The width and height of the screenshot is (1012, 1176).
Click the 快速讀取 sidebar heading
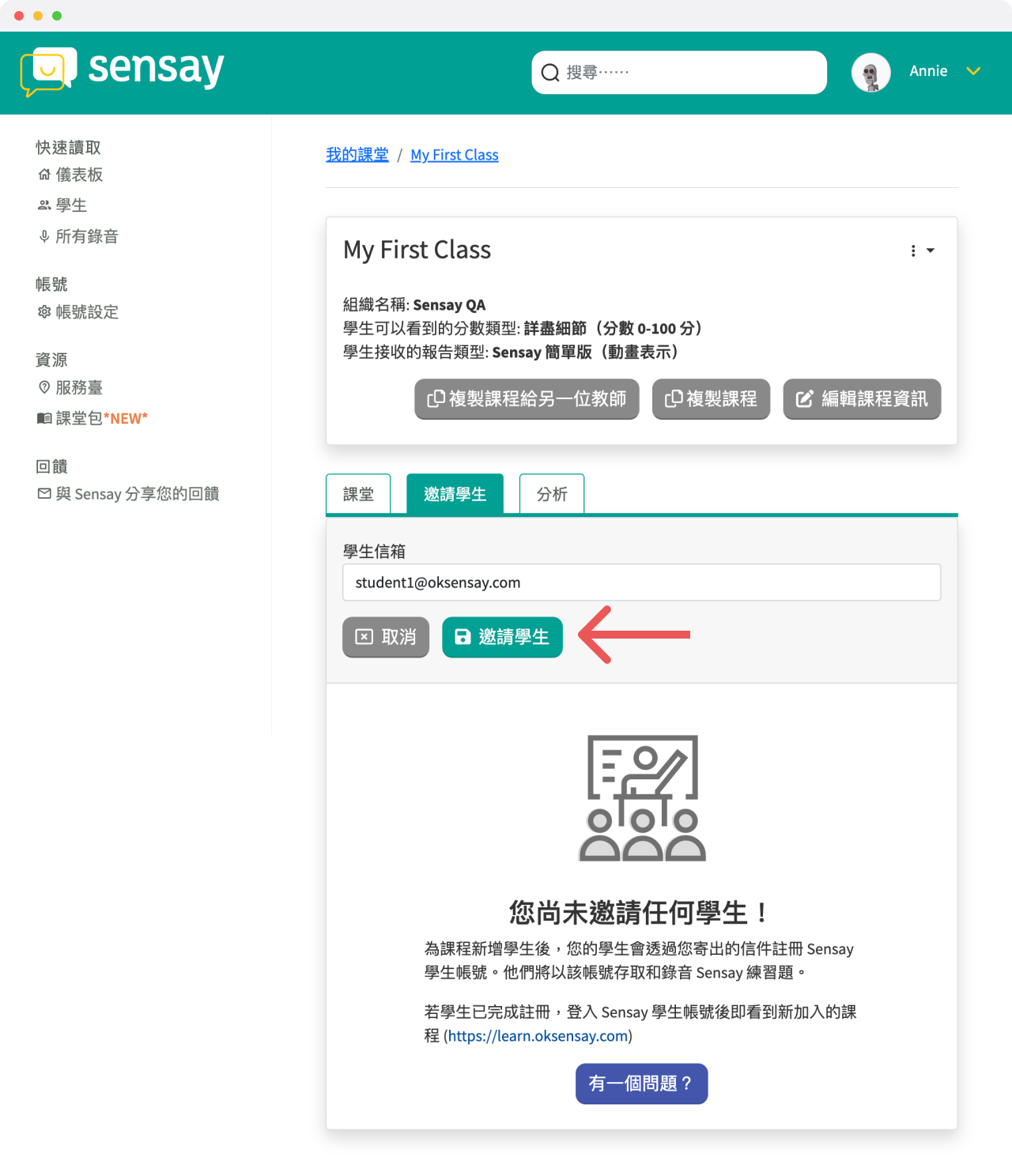[x=68, y=148]
